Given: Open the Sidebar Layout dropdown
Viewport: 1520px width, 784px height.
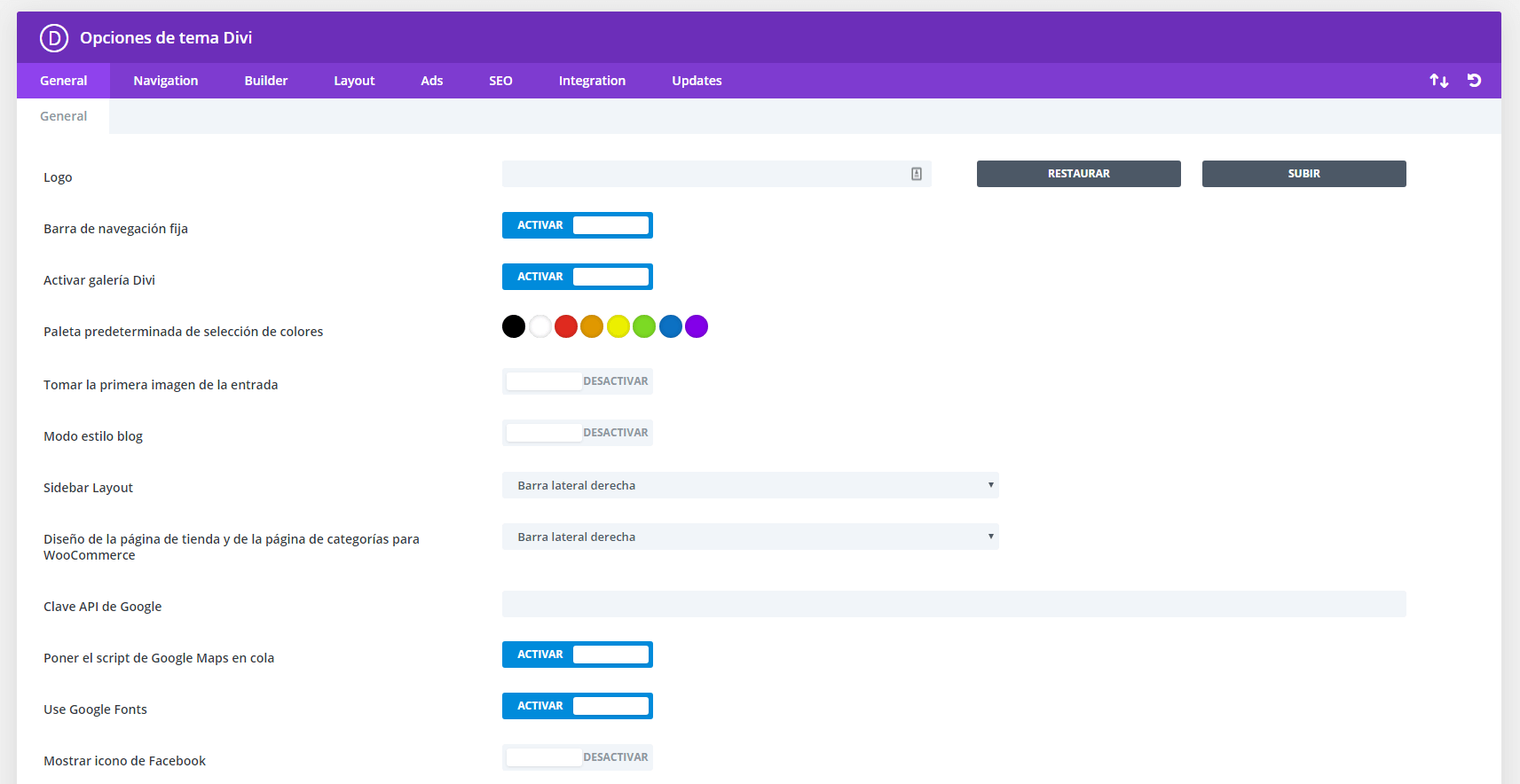Looking at the screenshot, I should point(751,485).
